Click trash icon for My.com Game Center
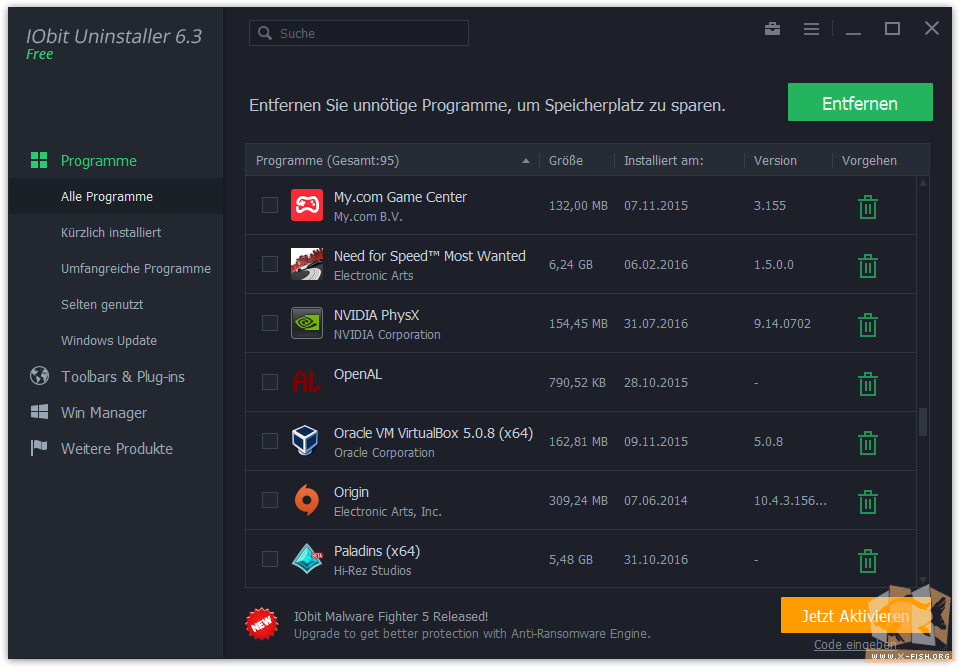This screenshot has height=668, width=960. (868, 206)
